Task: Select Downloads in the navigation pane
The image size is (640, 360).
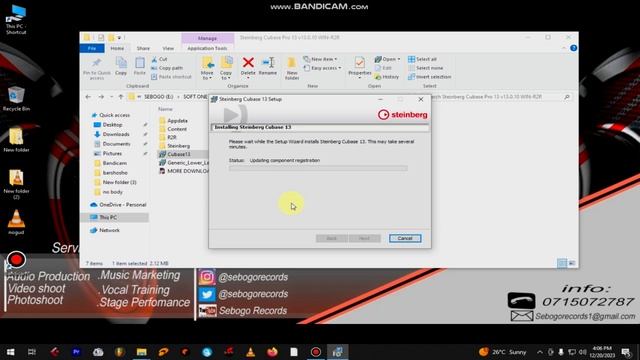Action: tap(116, 134)
